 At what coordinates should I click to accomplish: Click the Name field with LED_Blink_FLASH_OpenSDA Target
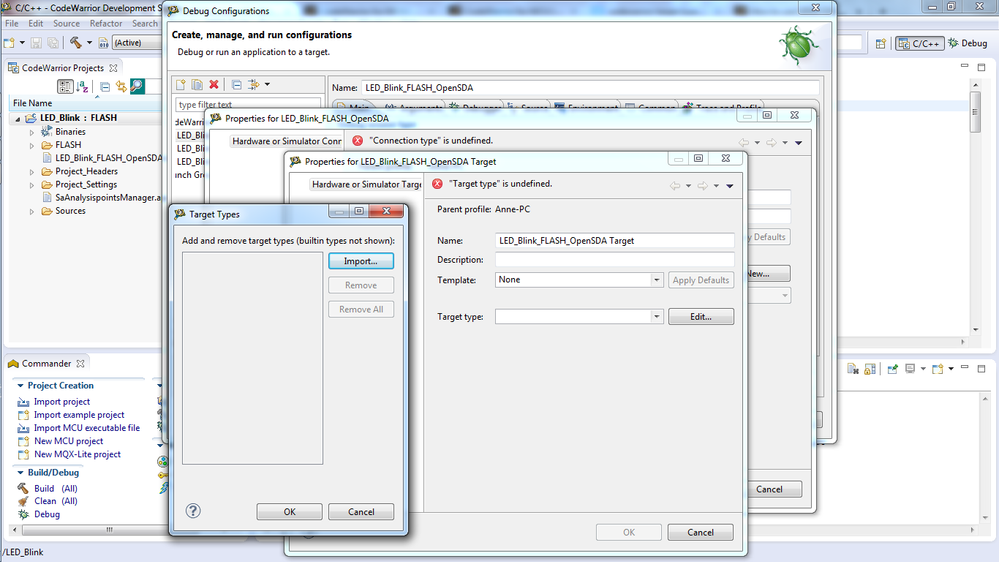point(615,241)
